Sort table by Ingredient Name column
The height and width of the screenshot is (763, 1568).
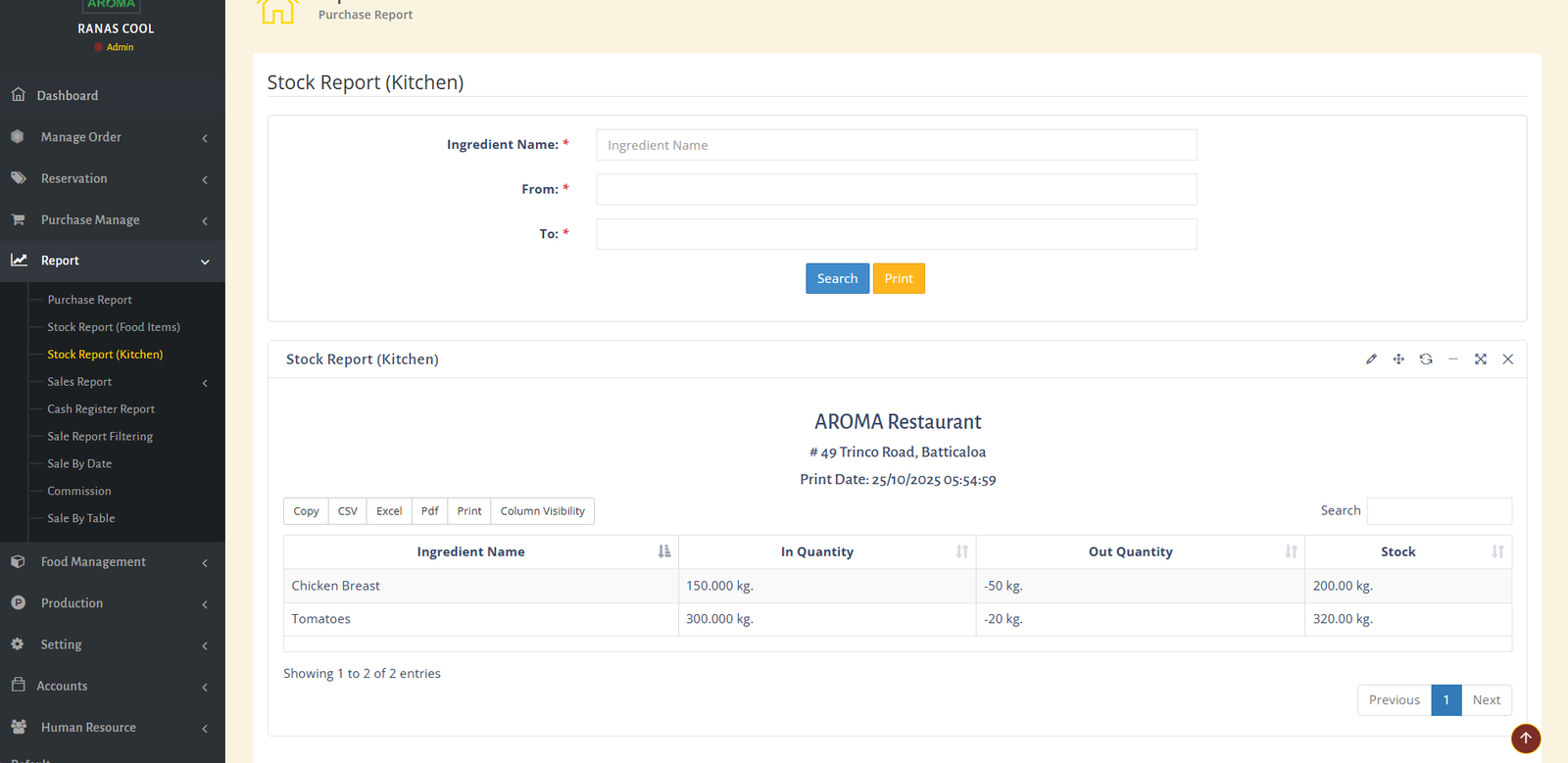[x=470, y=552]
